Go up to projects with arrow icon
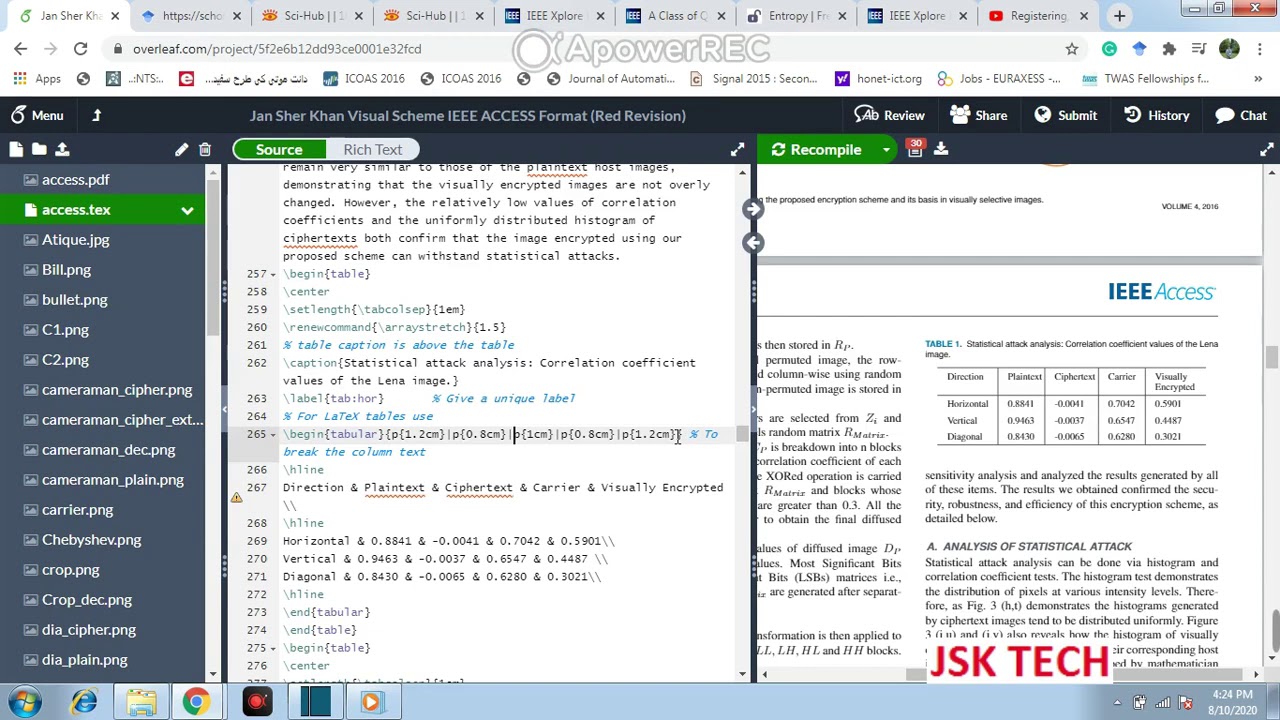The height and width of the screenshot is (720, 1280). [x=97, y=115]
